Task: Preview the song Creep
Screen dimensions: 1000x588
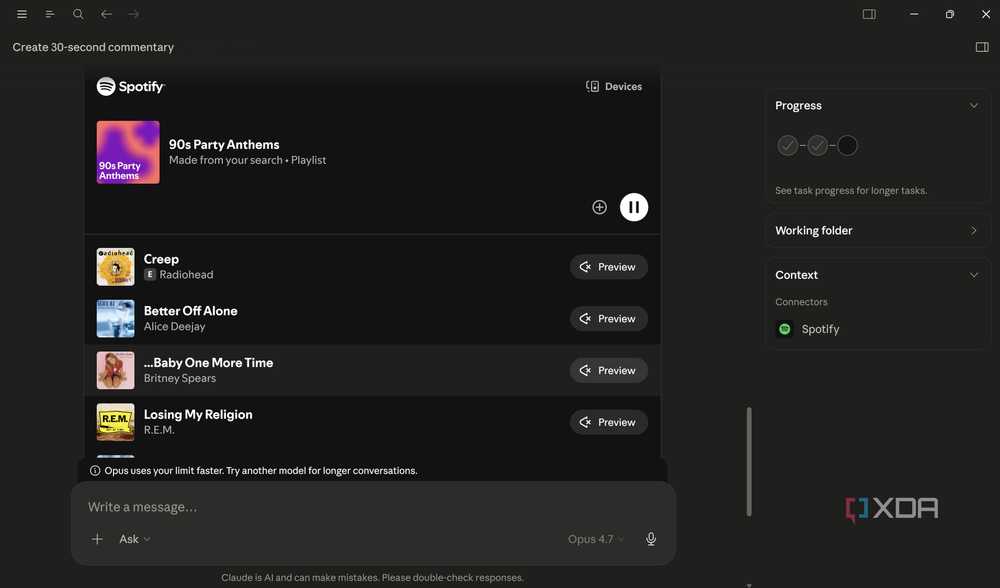Action: (608, 267)
